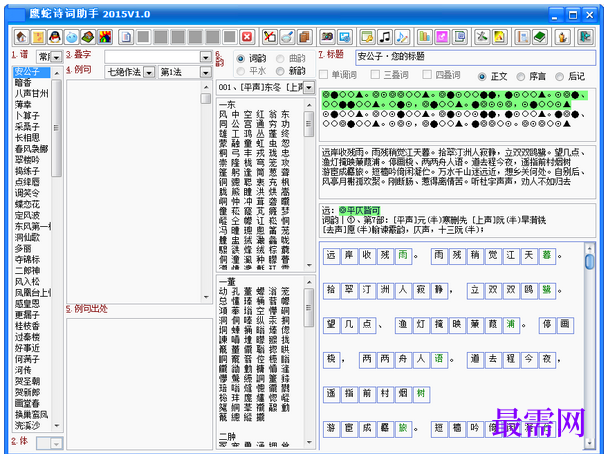Click the poem grid vertical scrollbar thumb
Viewport: 604px width, 454px height.
(589, 262)
